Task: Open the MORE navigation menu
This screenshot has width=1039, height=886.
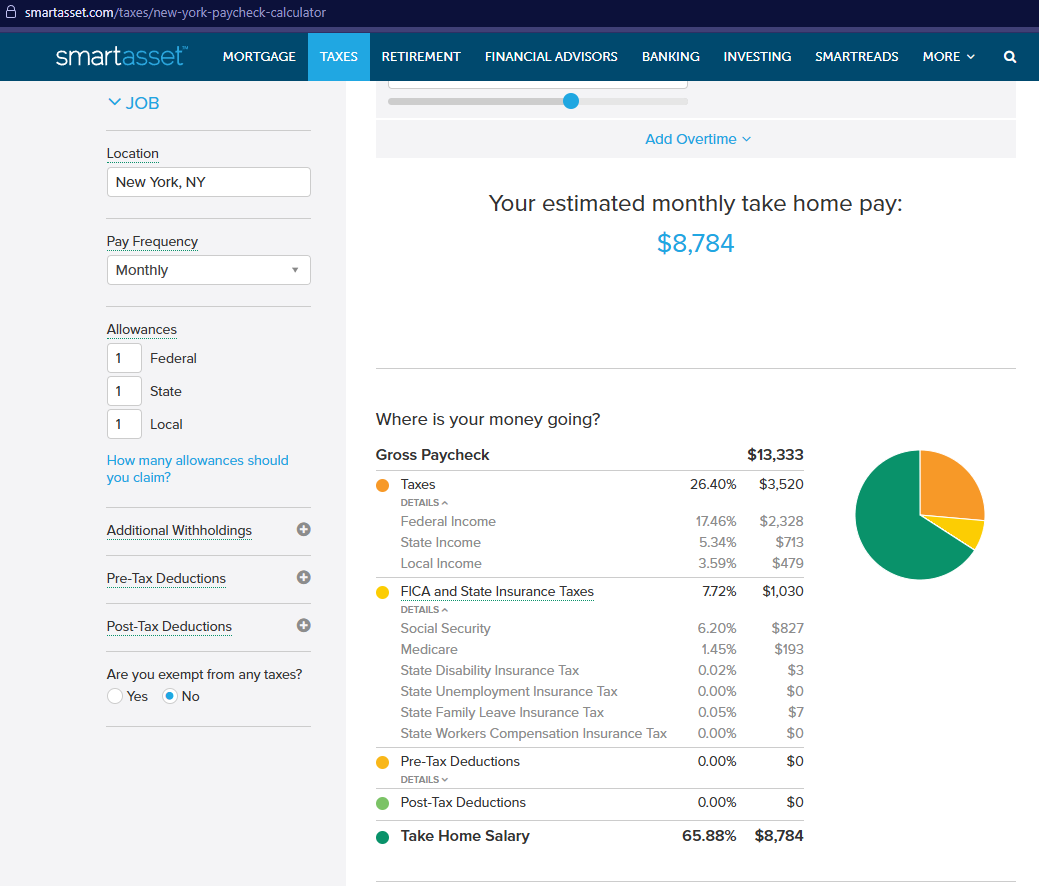Action: tap(948, 57)
